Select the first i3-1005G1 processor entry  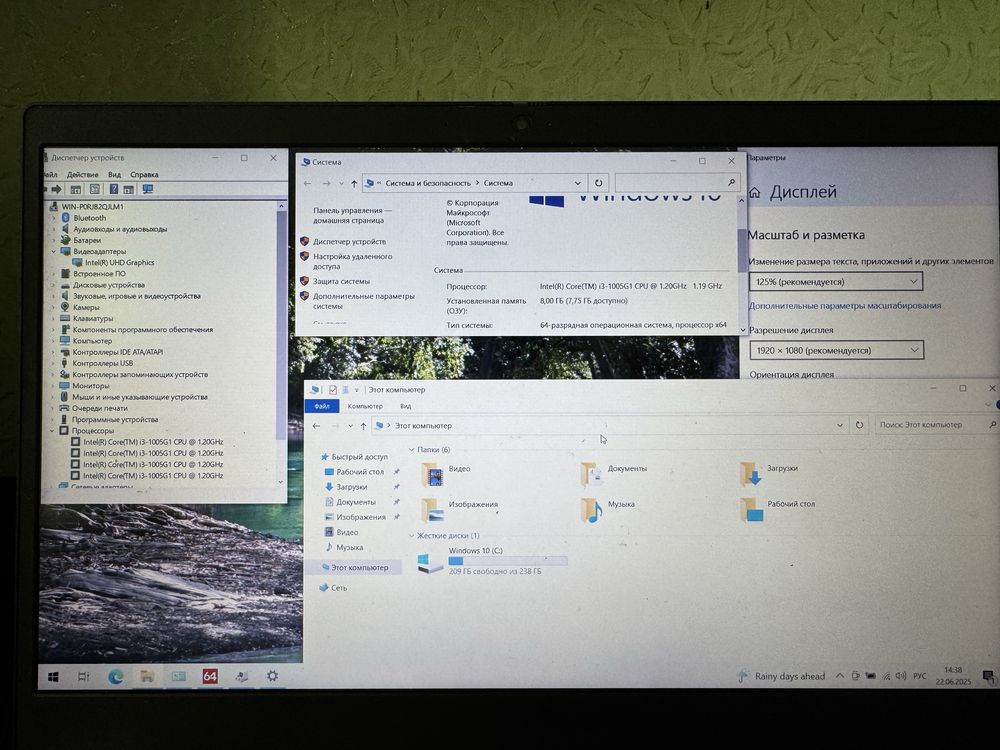pyautogui.click(x=152, y=442)
